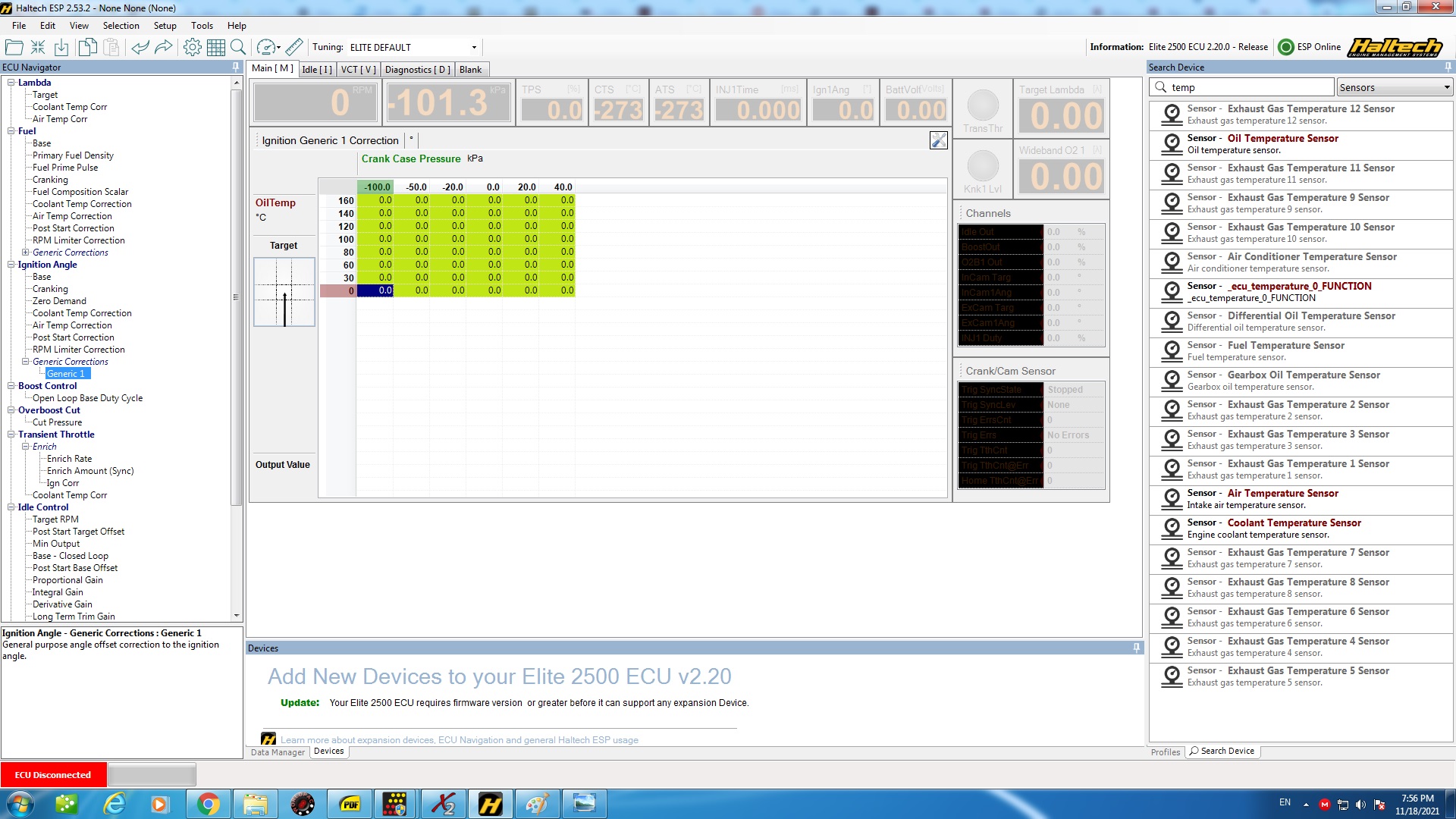Click the gauge dial icon in toolbar
The image size is (1456, 819).
[265, 47]
